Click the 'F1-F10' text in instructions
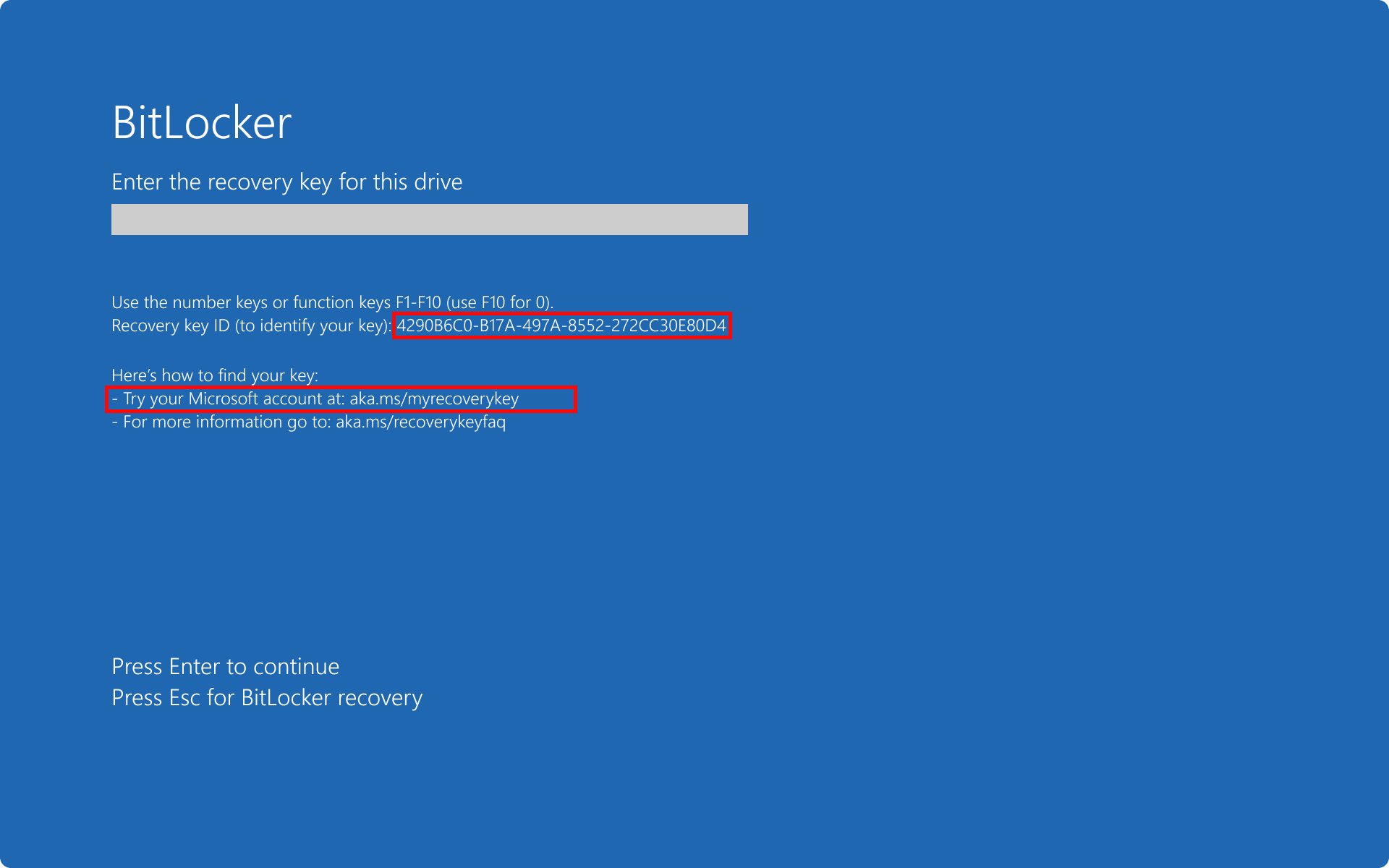The image size is (1389, 868). coord(417,302)
